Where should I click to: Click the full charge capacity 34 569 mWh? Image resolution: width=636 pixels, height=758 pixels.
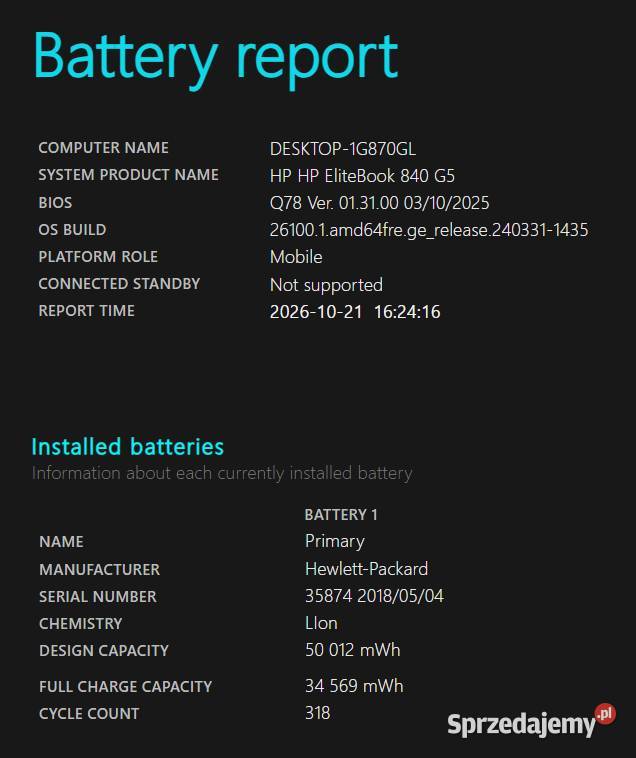[x=354, y=686]
